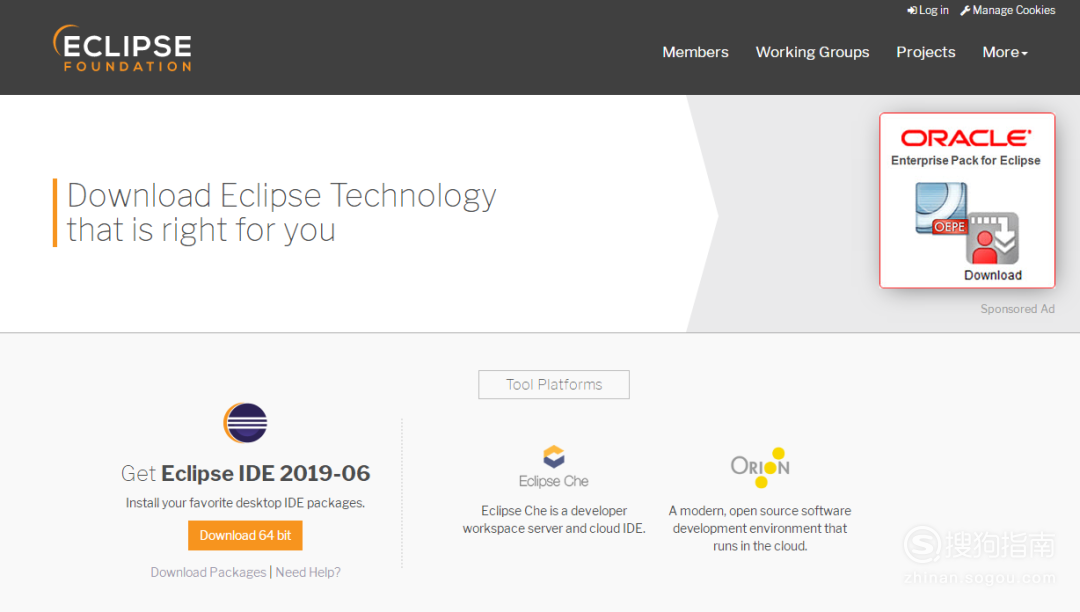This screenshot has width=1080, height=612.
Task: Open the Log in link
Action: [x=927, y=10]
